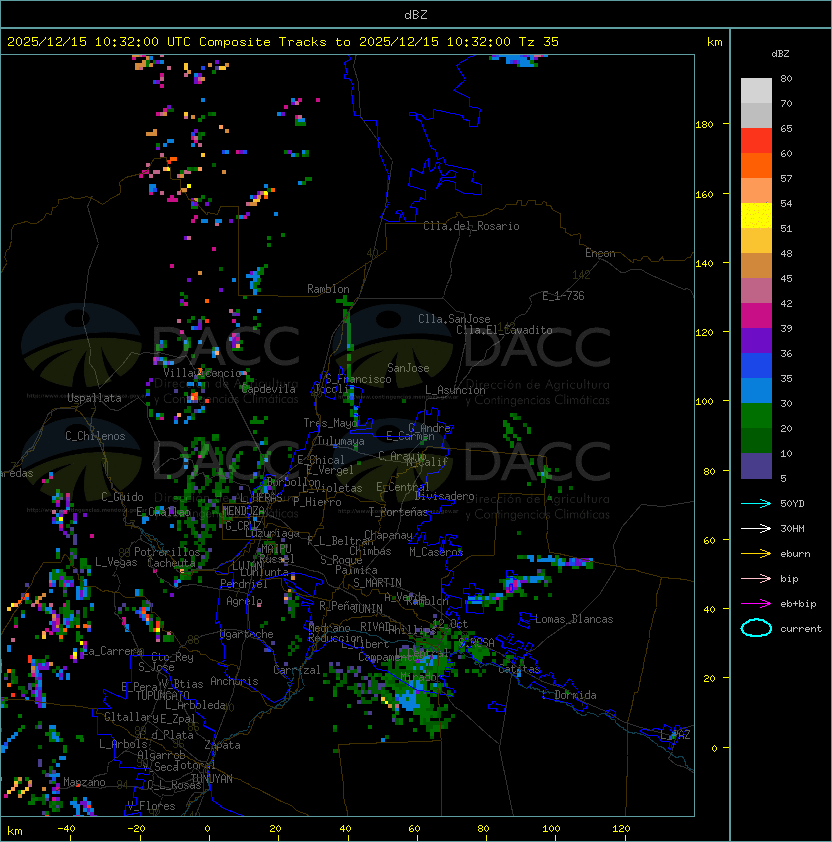Click the 'L_Dormida' place label
Screen dimensions: 832x842
click(x=569, y=695)
